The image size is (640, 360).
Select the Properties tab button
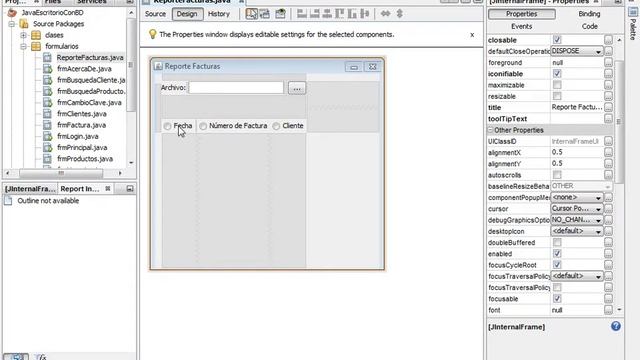[x=522, y=14]
